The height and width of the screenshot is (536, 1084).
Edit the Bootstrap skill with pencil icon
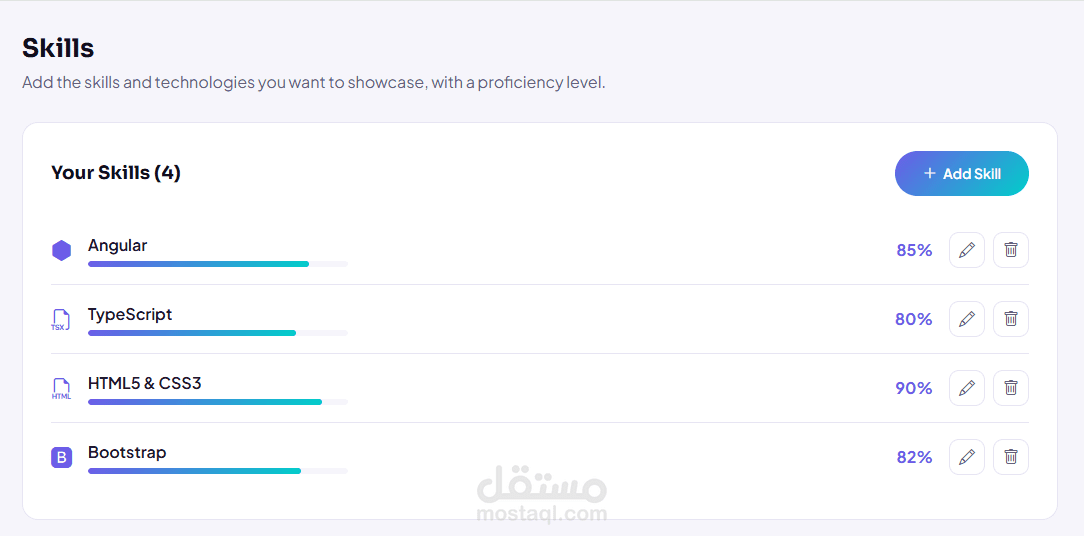(966, 457)
